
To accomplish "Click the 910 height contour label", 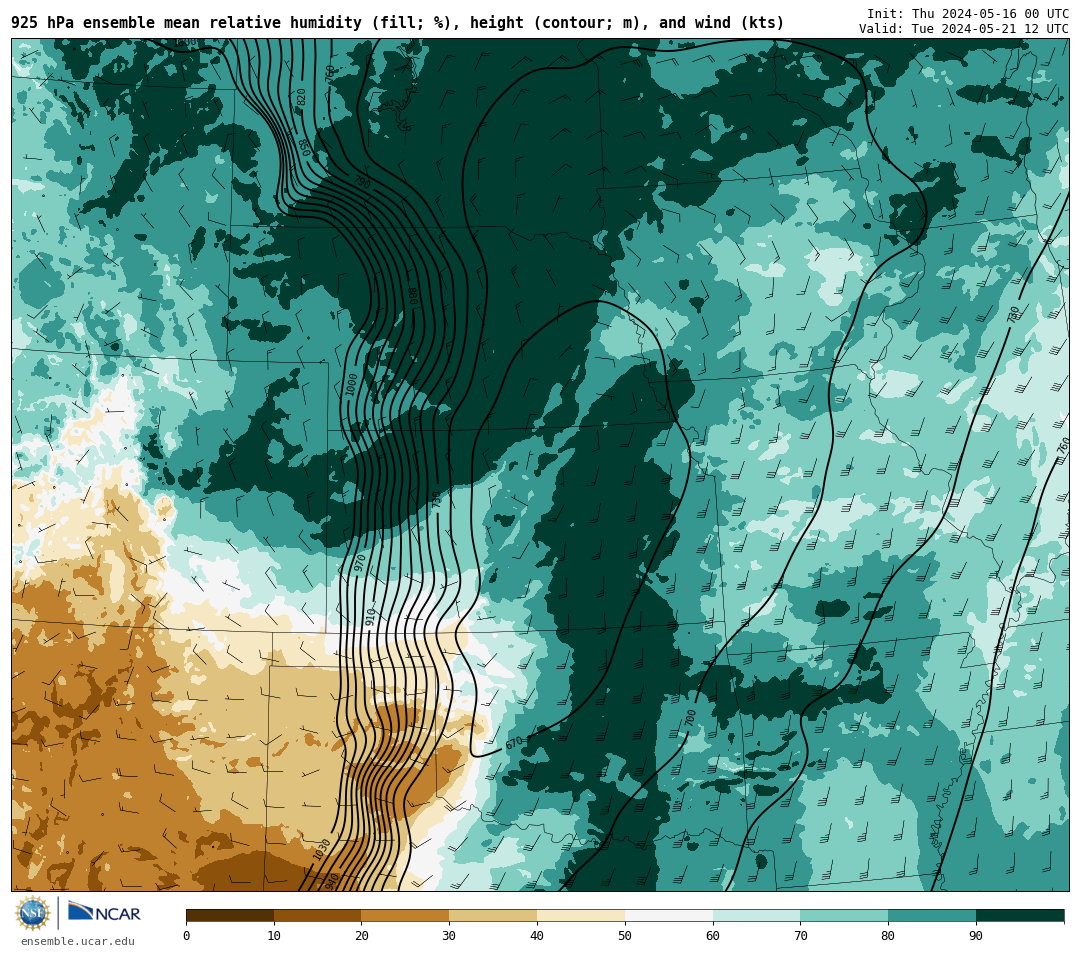I will pos(371,616).
